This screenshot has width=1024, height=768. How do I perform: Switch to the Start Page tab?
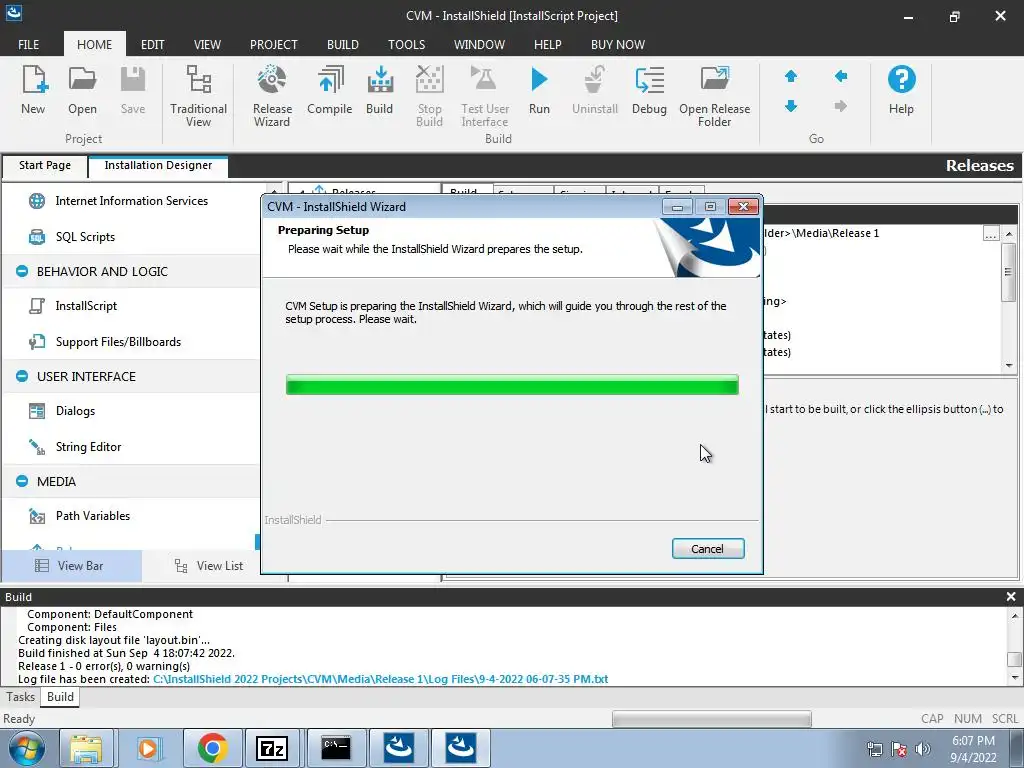coord(44,165)
